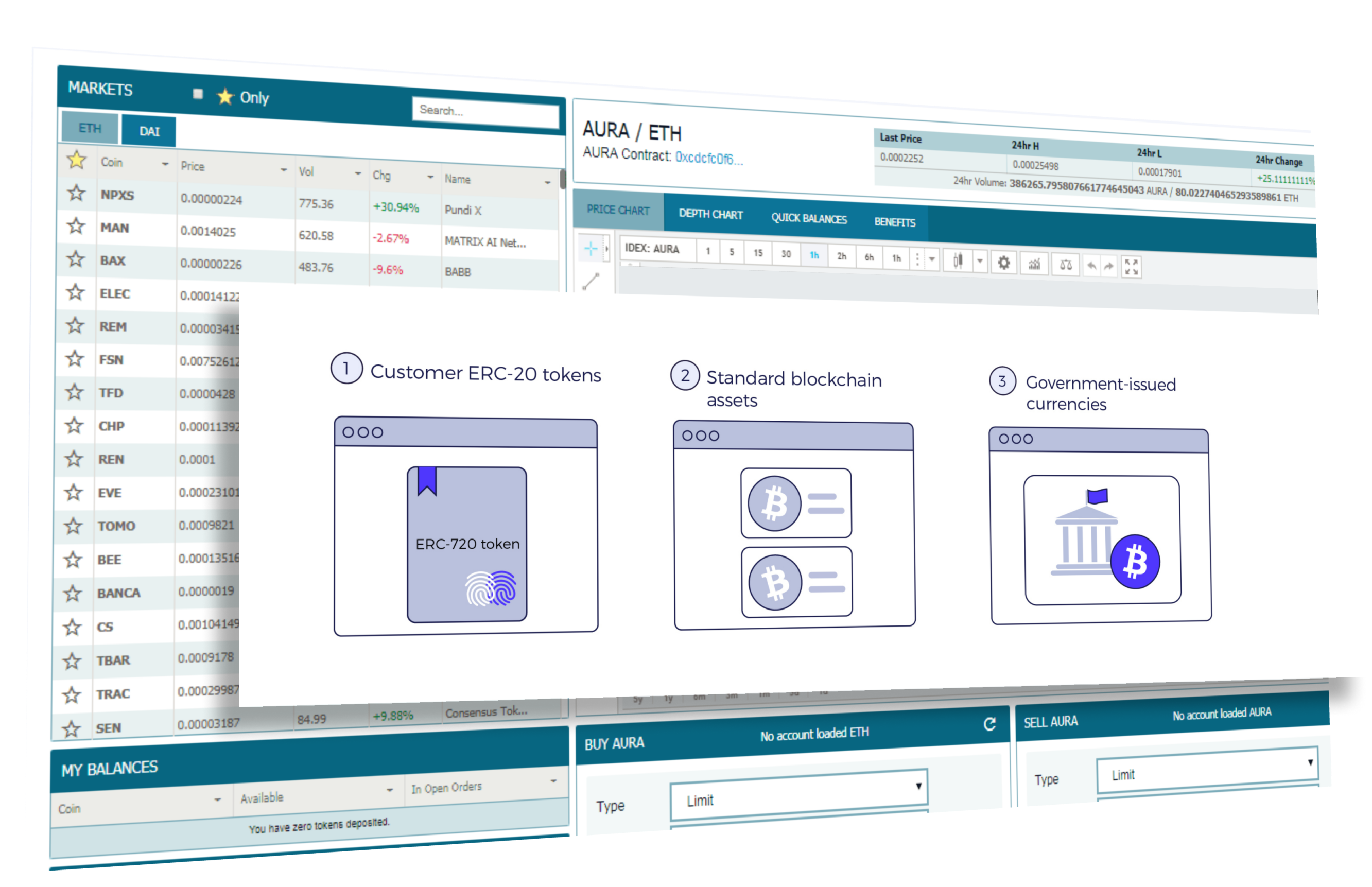Screen dimensions: 1372x887
Task: Mark BAX as a favorite coin
Action: [76, 259]
